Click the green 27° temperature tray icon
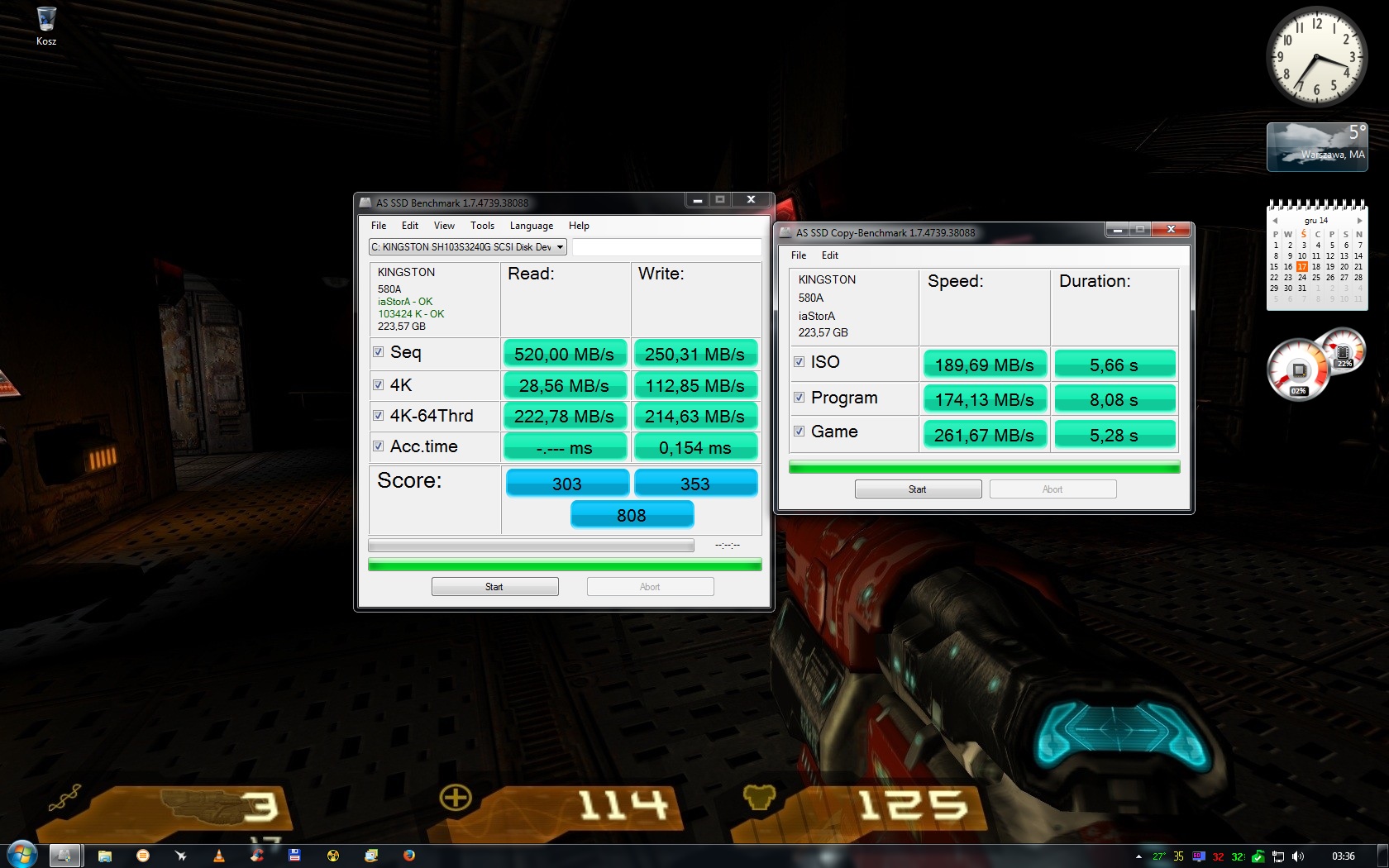The height and width of the screenshot is (868, 1389). [1159, 856]
